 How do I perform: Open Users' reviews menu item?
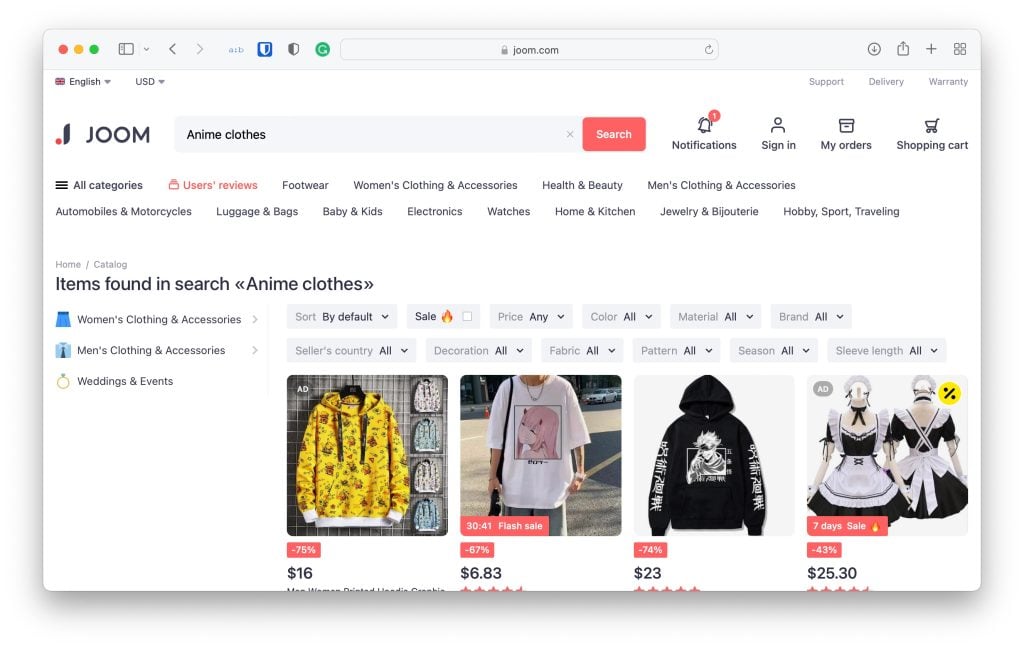point(213,186)
